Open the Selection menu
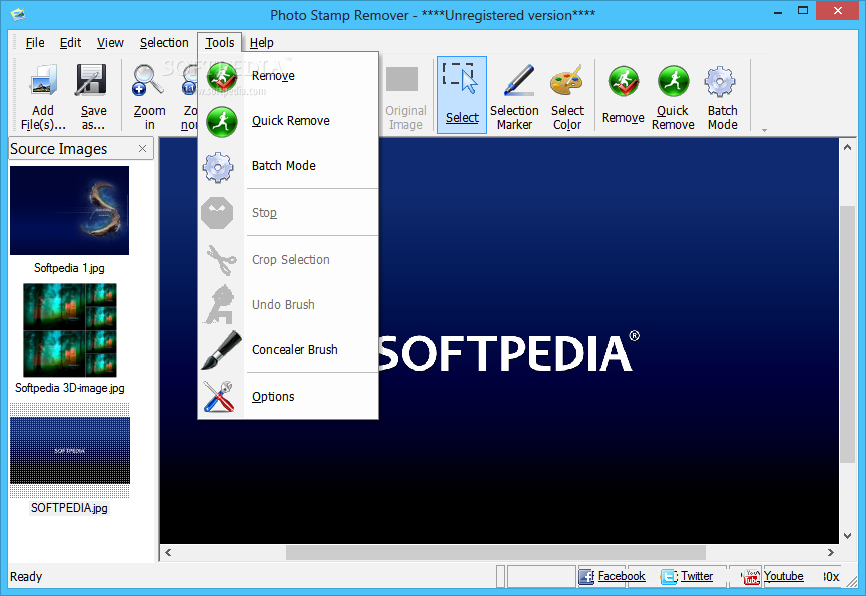The image size is (866, 596). coord(164,43)
